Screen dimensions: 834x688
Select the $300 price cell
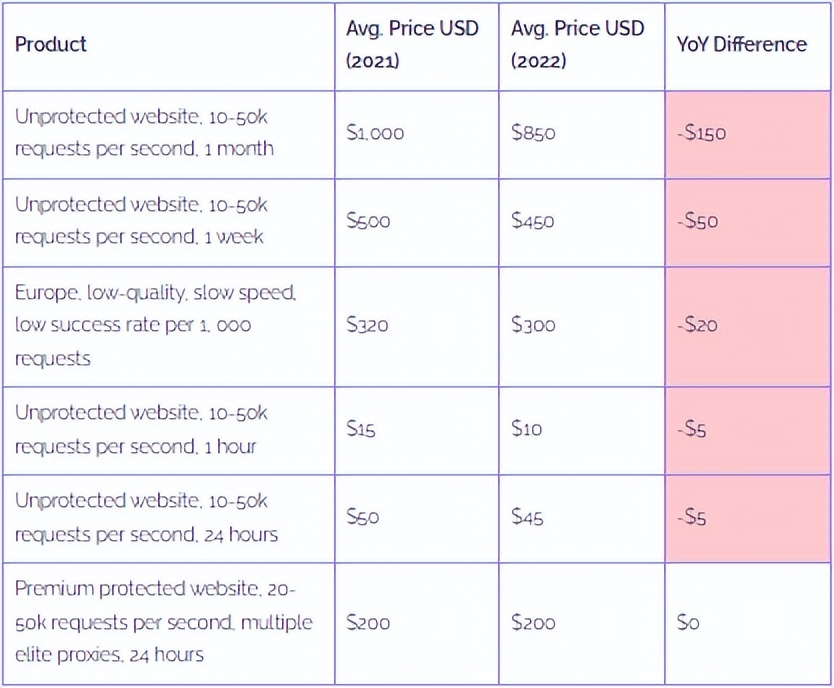point(533,325)
